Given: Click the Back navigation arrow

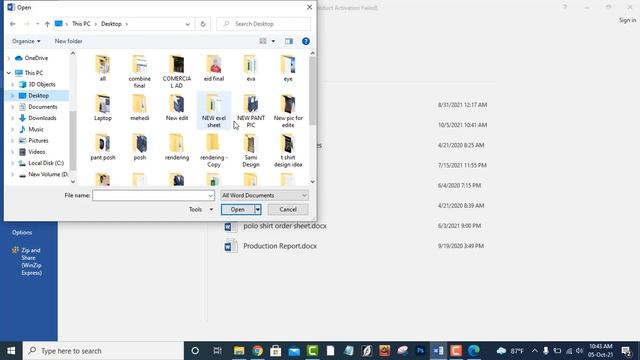Looking at the screenshot, I should pos(13,24).
